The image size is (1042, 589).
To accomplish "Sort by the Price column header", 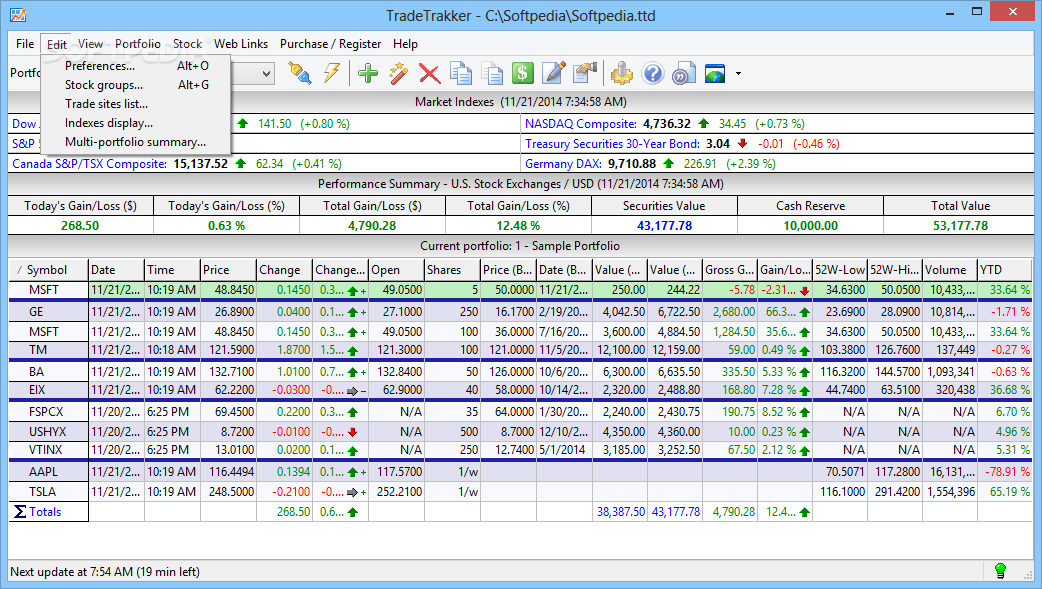I will point(227,270).
